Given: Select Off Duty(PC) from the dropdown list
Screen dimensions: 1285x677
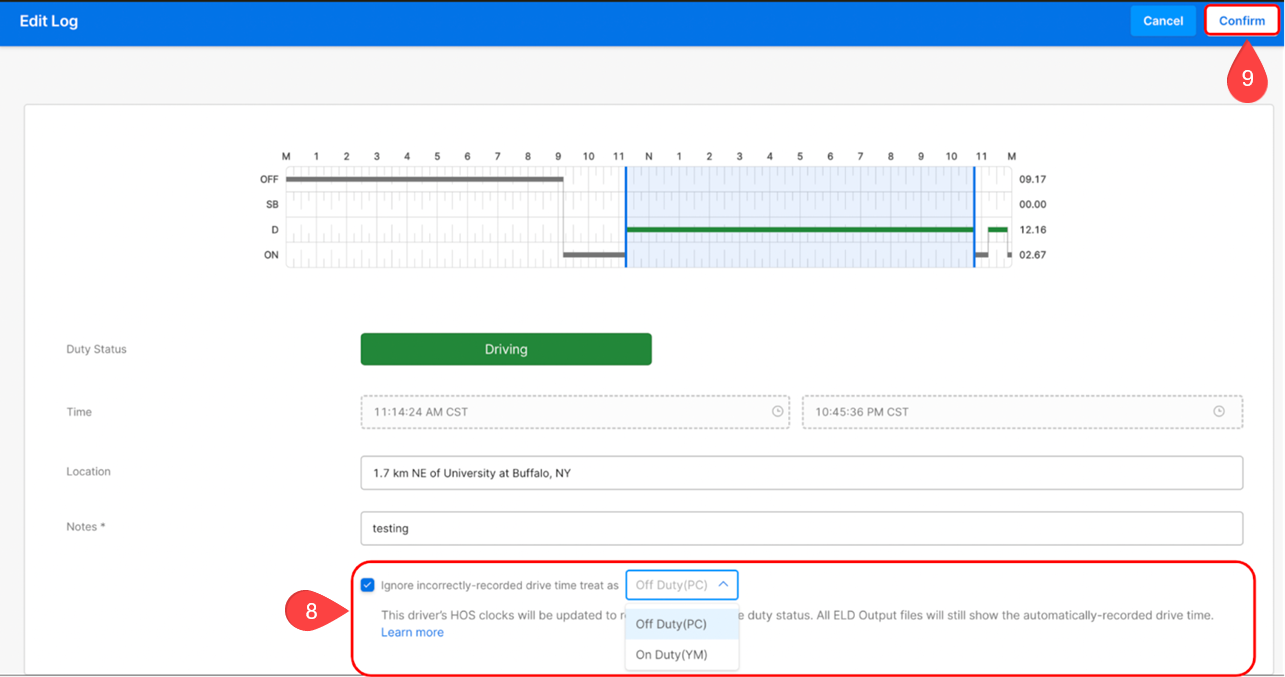Looking at the screenshot, I should tap(671, 624).
